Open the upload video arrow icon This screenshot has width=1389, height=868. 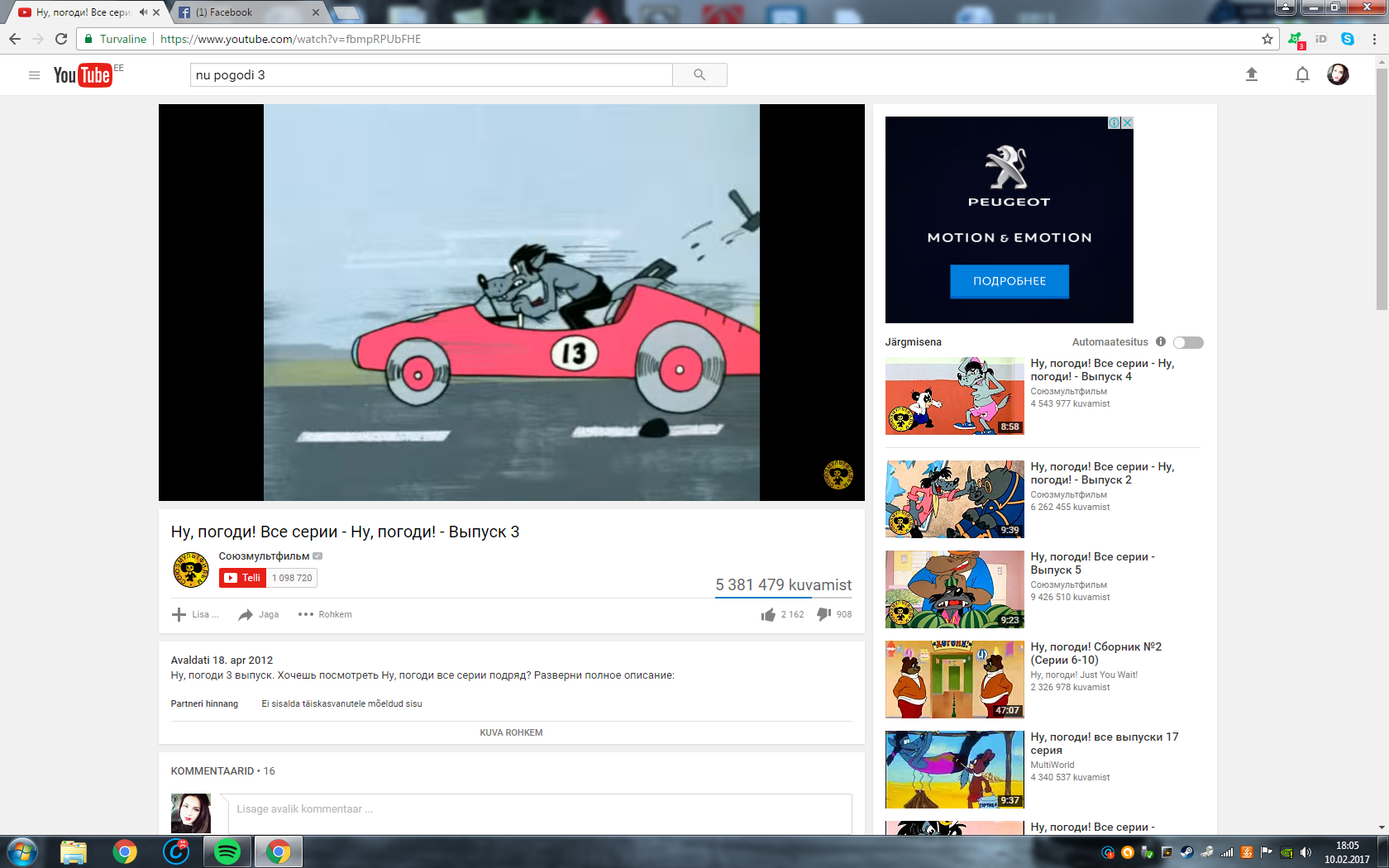[x=1252, y=74]
